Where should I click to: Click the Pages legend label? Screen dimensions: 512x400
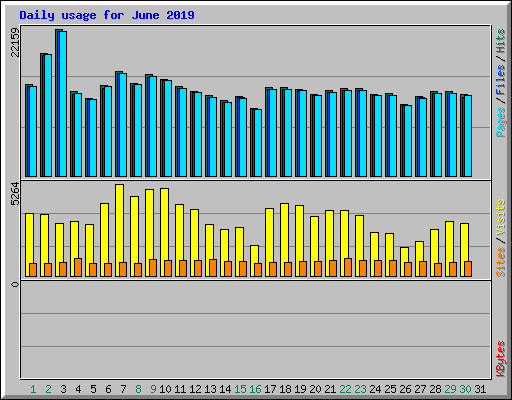coord(500,122)
